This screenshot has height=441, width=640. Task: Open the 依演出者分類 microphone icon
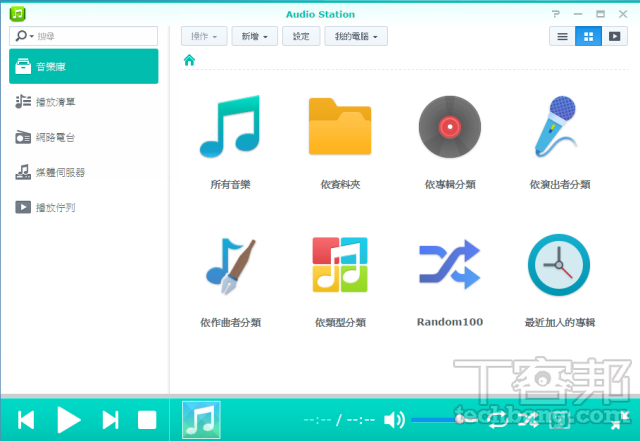tap(559, 128)
